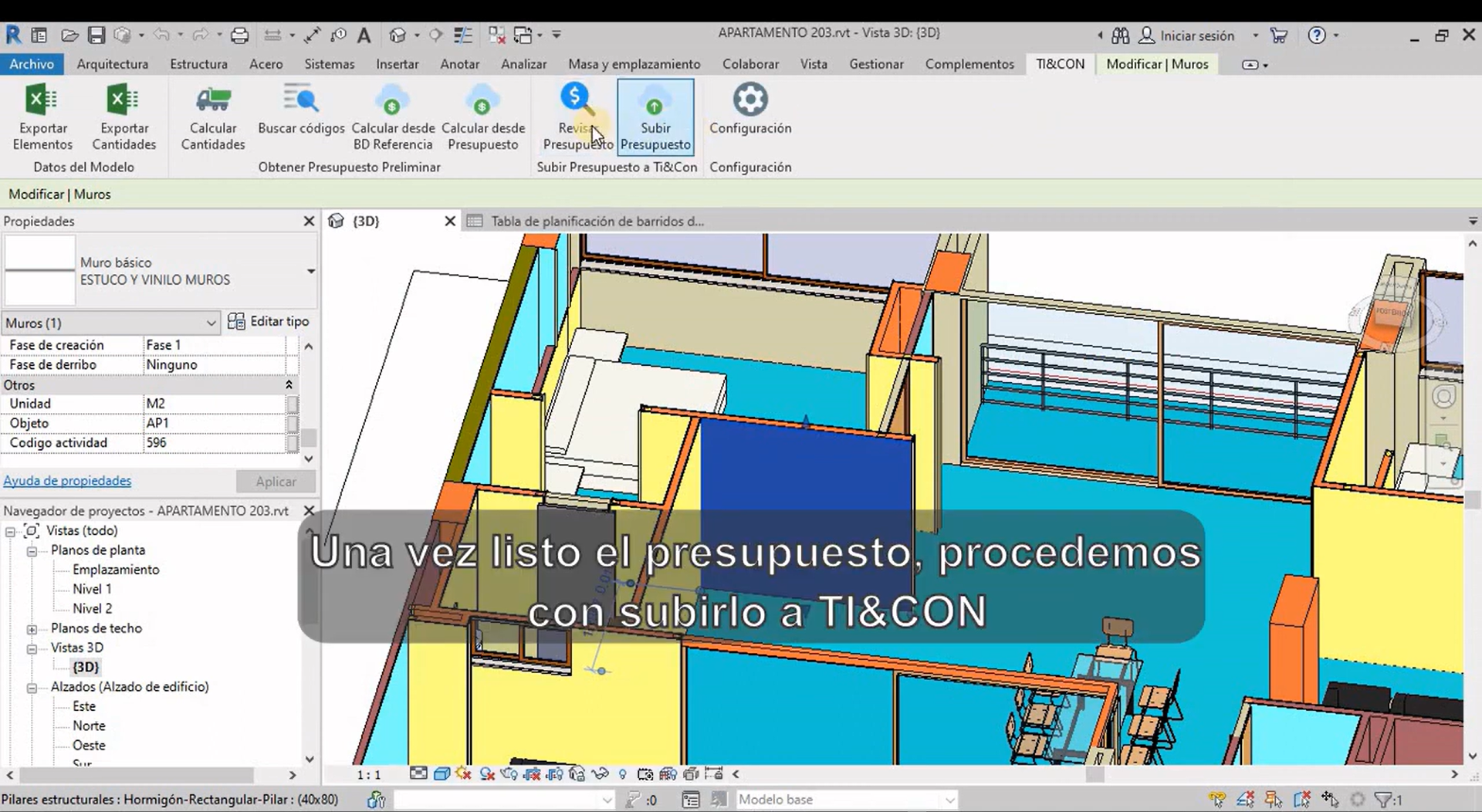The width and height of the screenshot is (1482, 812).
Task: Switch to Gestionar ribbon tab
Action: (876, 64)
